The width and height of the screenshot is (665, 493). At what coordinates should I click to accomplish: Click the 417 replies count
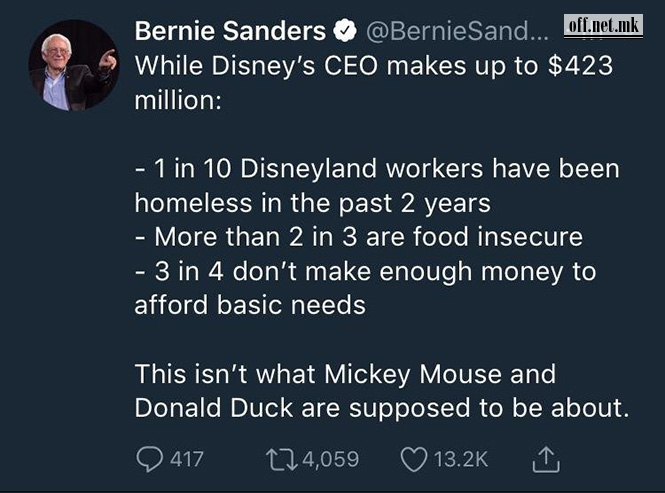(x=186, y=459)
